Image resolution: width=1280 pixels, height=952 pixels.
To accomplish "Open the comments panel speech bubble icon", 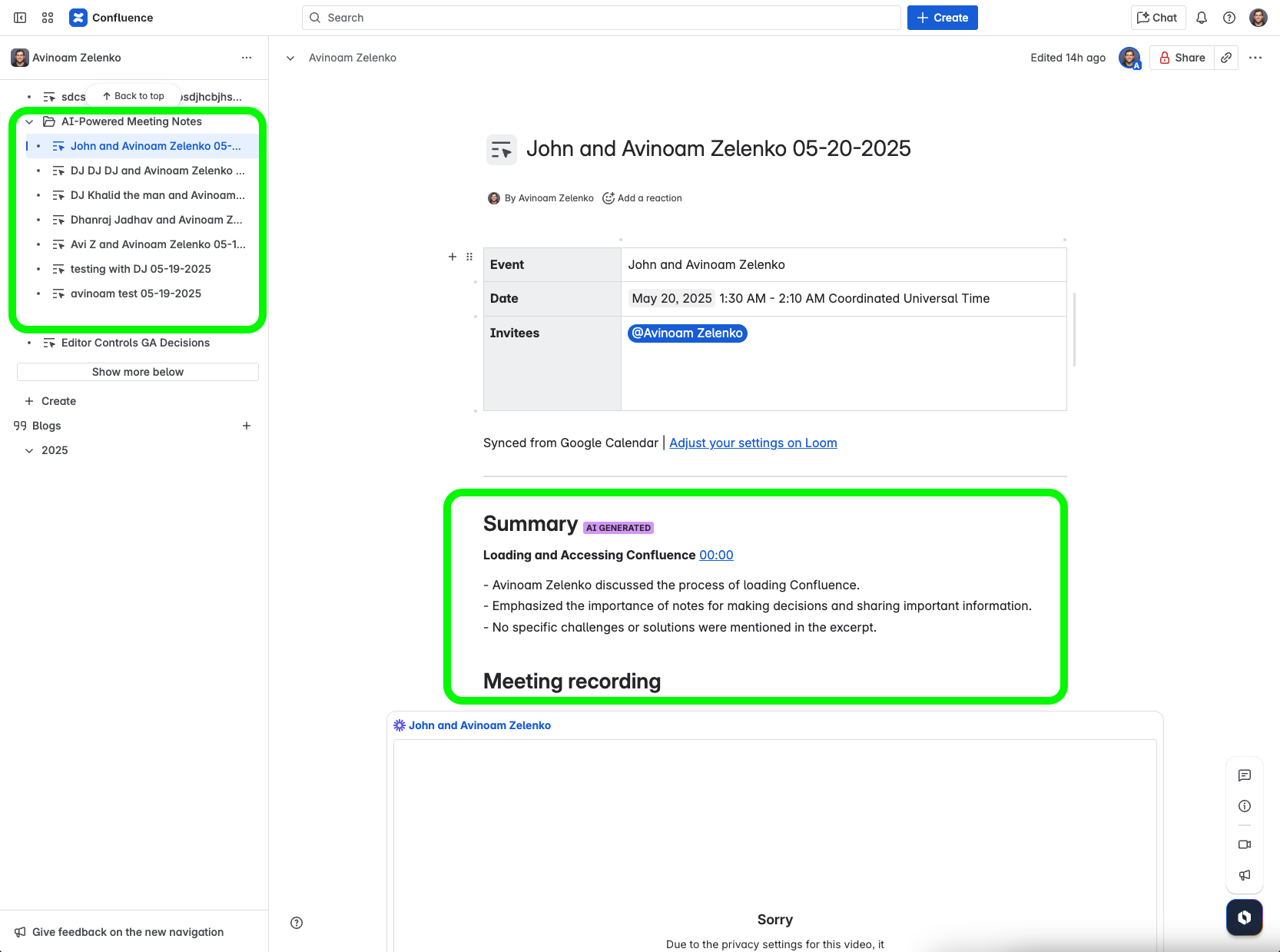I will pyautogui.click(x=1245, y=775).
